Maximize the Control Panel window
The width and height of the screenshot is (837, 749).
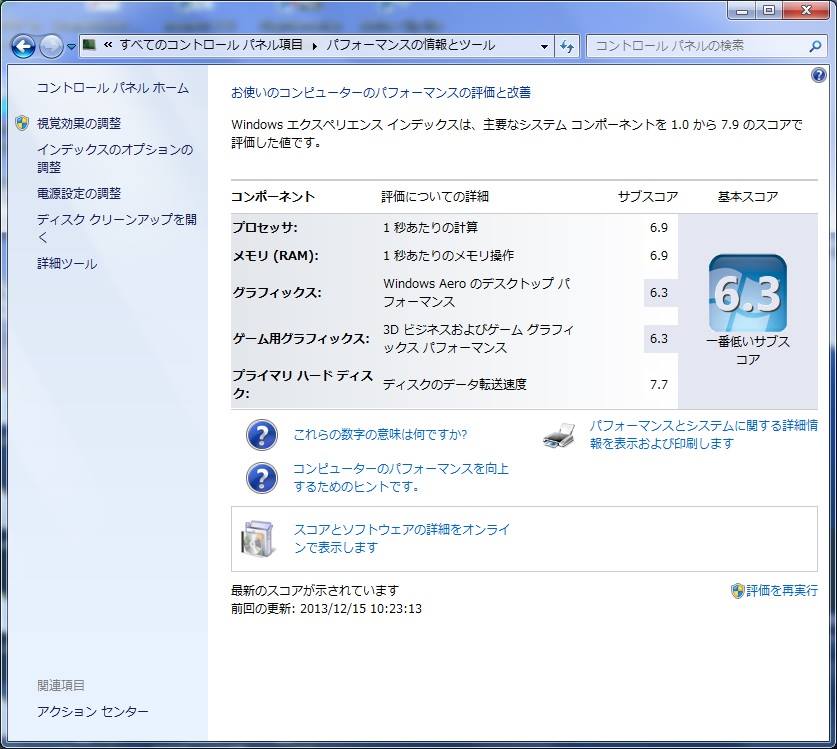769,10
